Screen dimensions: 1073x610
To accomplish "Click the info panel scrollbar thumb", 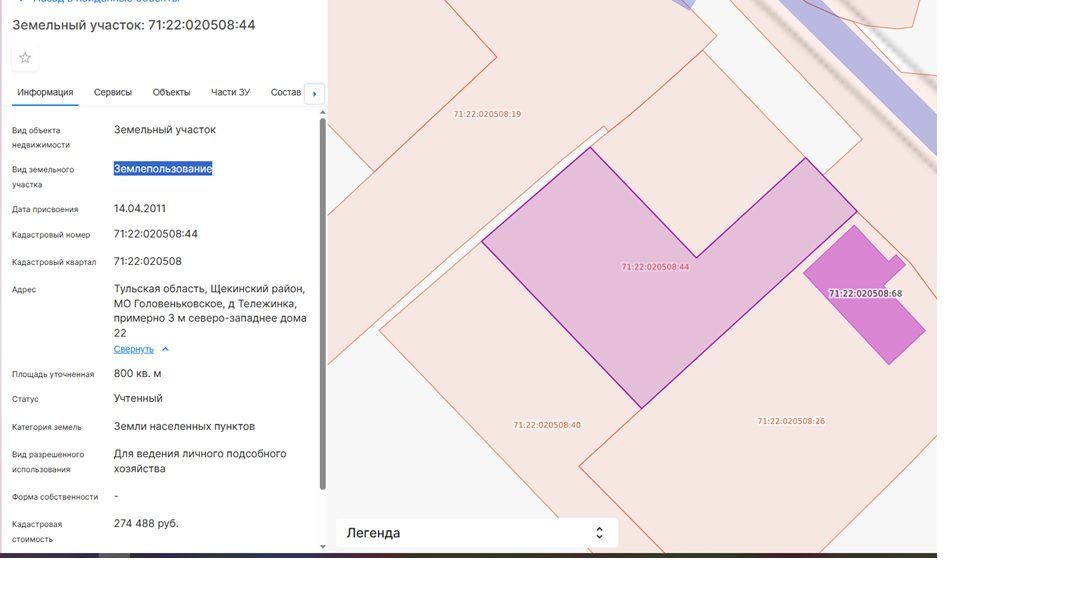I will coord(322,304).
